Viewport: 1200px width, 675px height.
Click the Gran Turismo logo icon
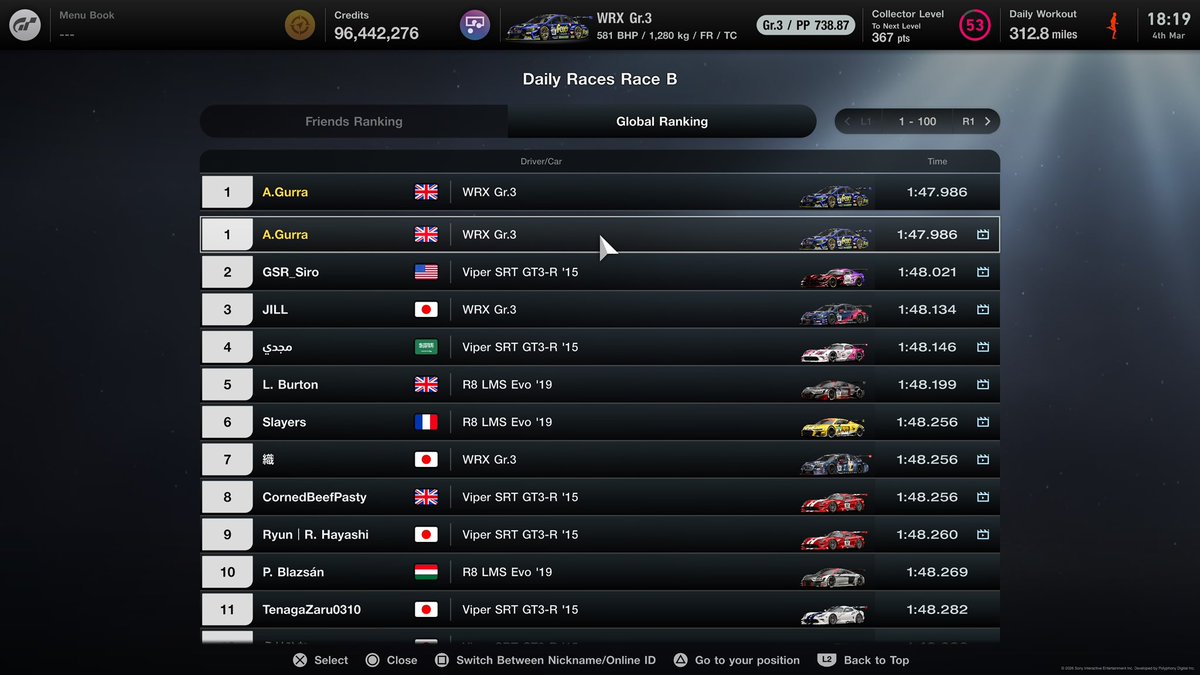tap(25, 25)
